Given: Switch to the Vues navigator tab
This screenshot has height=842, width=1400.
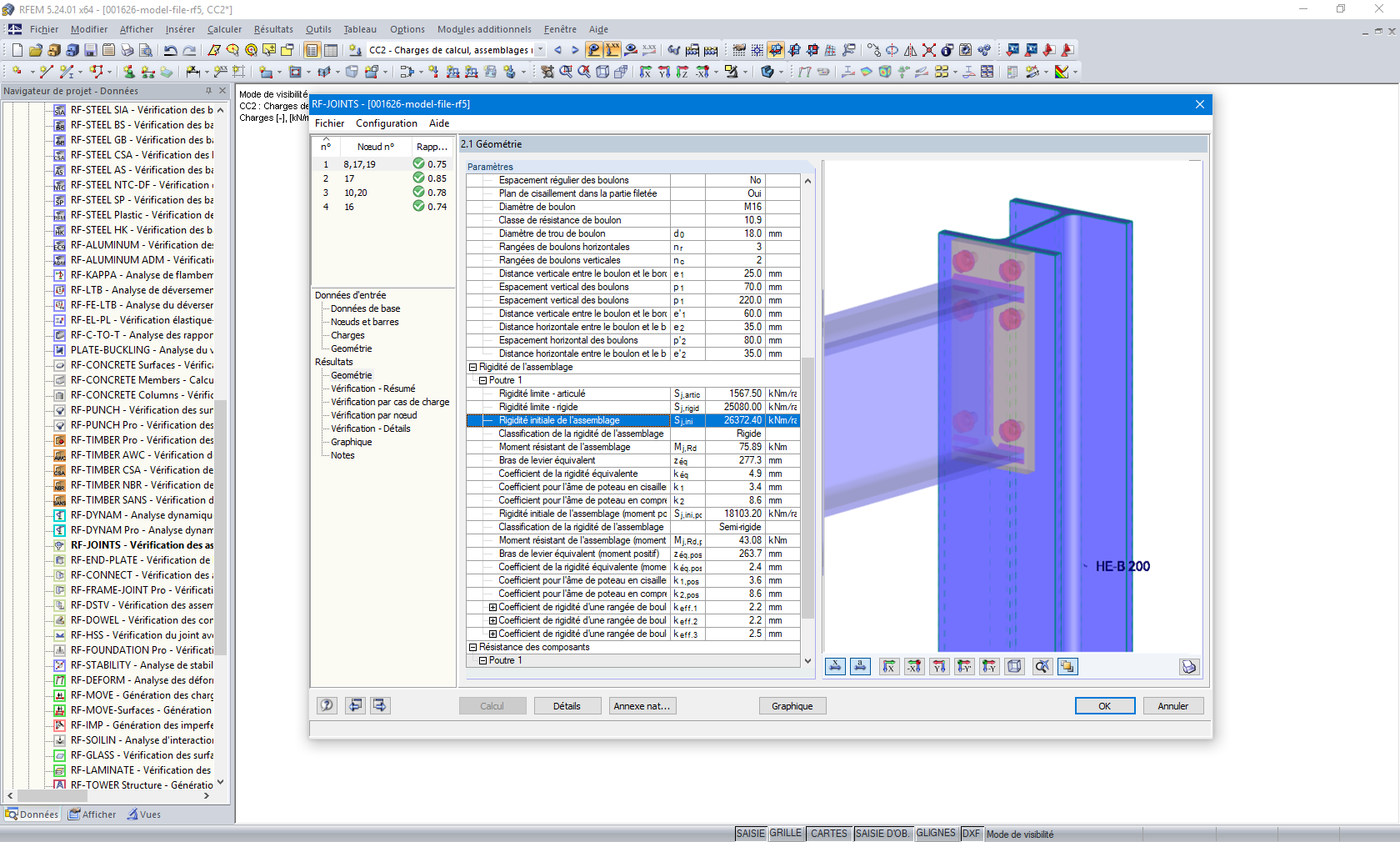Looking at the screenshot, I should point(144,814).
